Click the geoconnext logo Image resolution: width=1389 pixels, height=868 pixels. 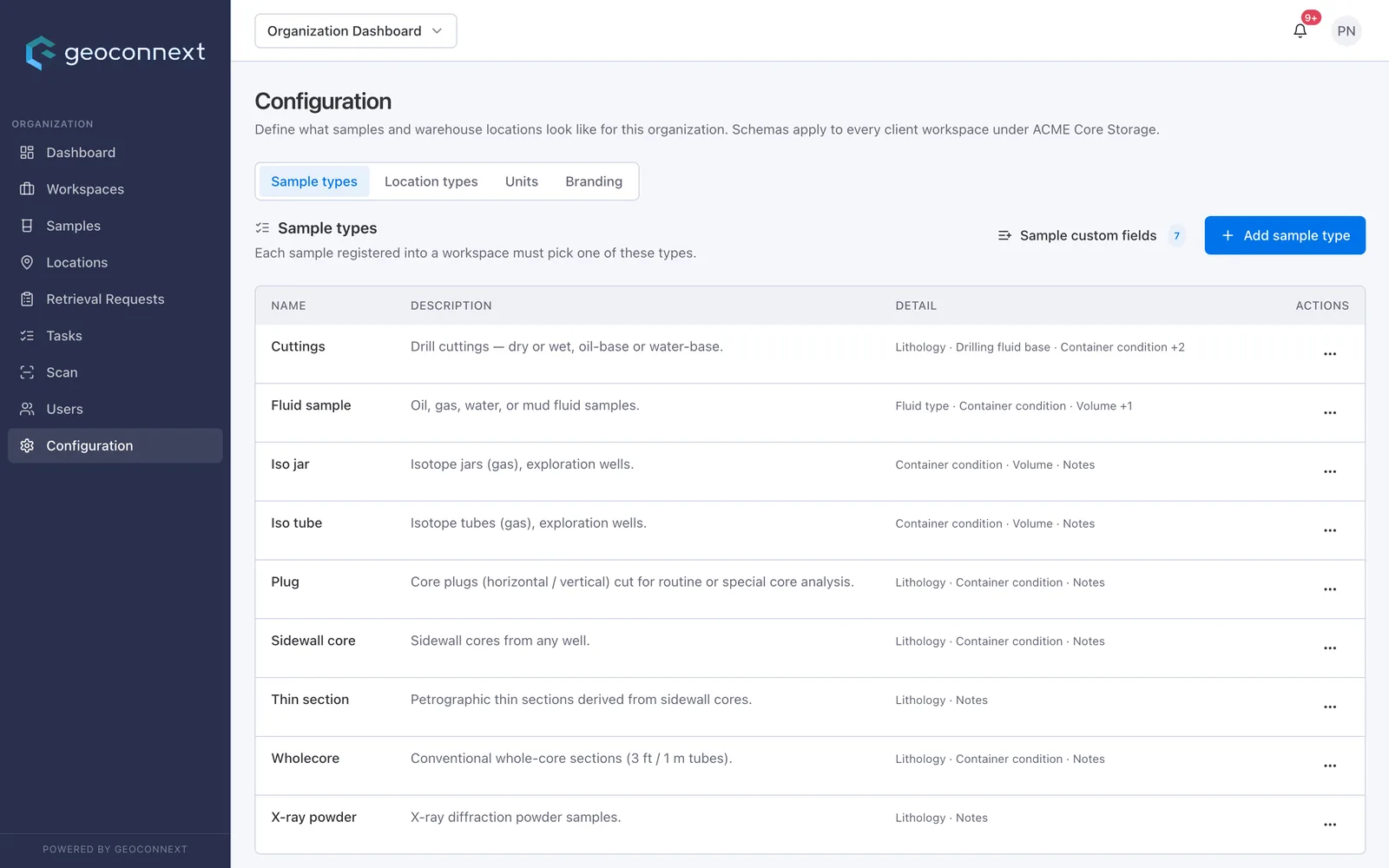[115, 53]
